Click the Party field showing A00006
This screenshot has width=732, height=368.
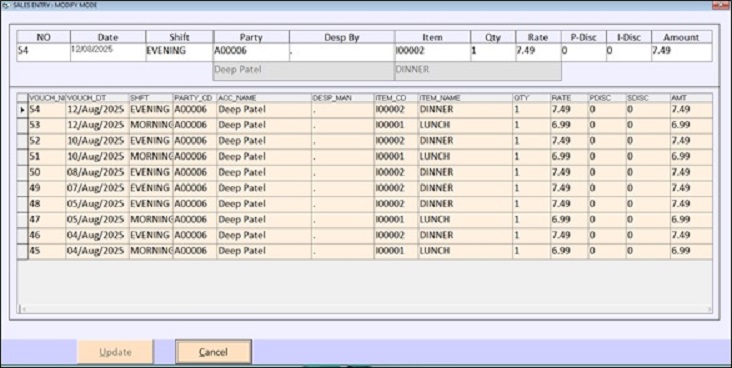coord(251,52)
